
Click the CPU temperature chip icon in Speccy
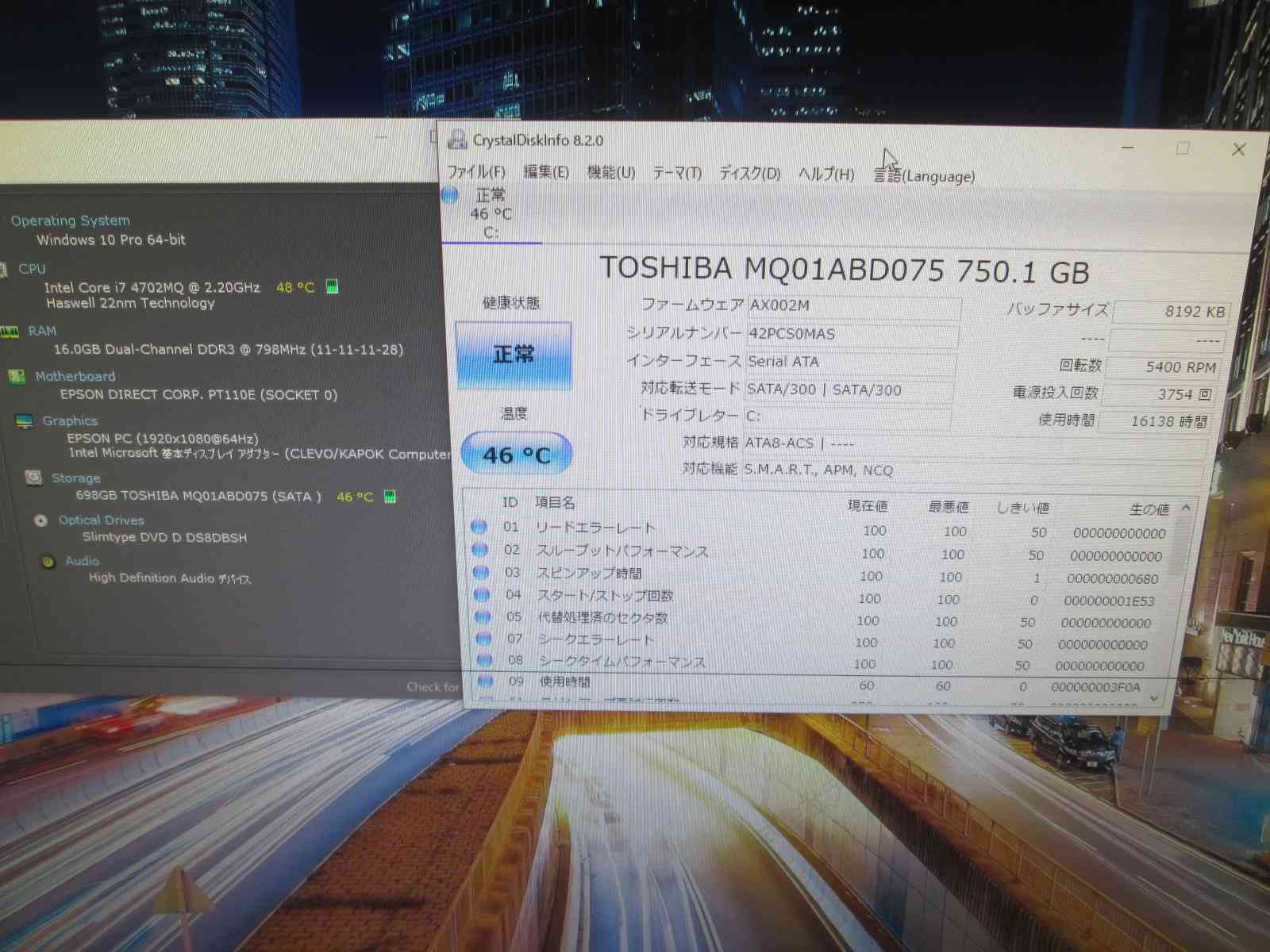333,286
